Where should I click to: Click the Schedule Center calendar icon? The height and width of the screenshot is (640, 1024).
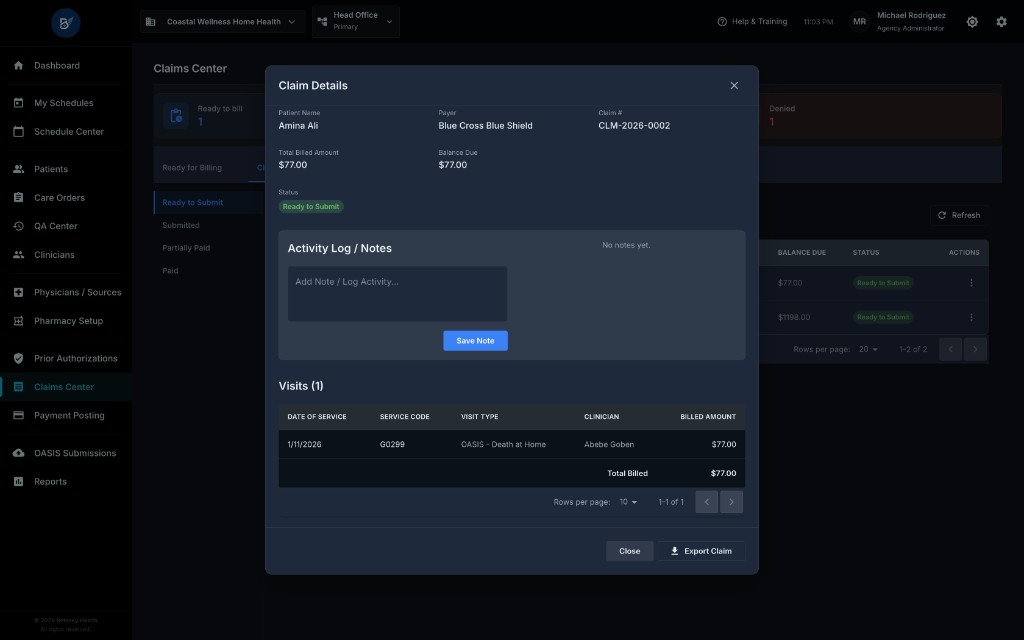point(18,131)
